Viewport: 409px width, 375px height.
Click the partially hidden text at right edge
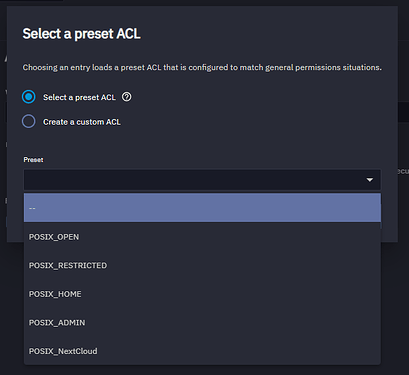pyautogui.click(x=403, y=171)
